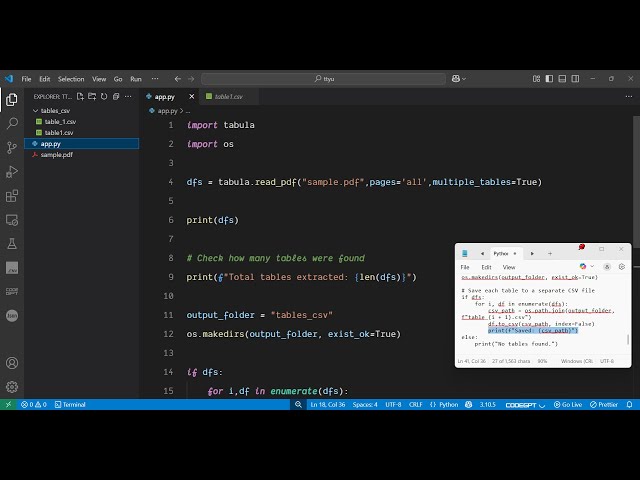The height and width of the screenshot is (480, 640).
Task: Show hidden menu items overflow
Action: pos(155,79)
